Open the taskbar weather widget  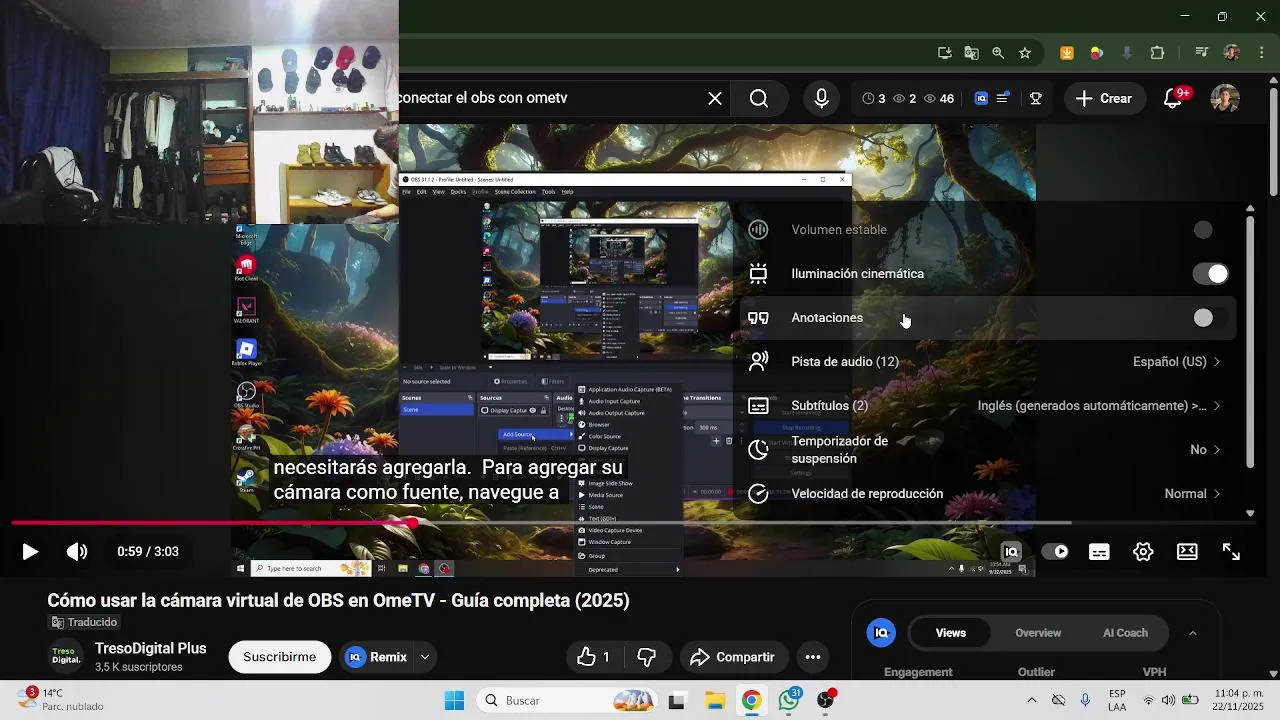(x=60, y=699)
